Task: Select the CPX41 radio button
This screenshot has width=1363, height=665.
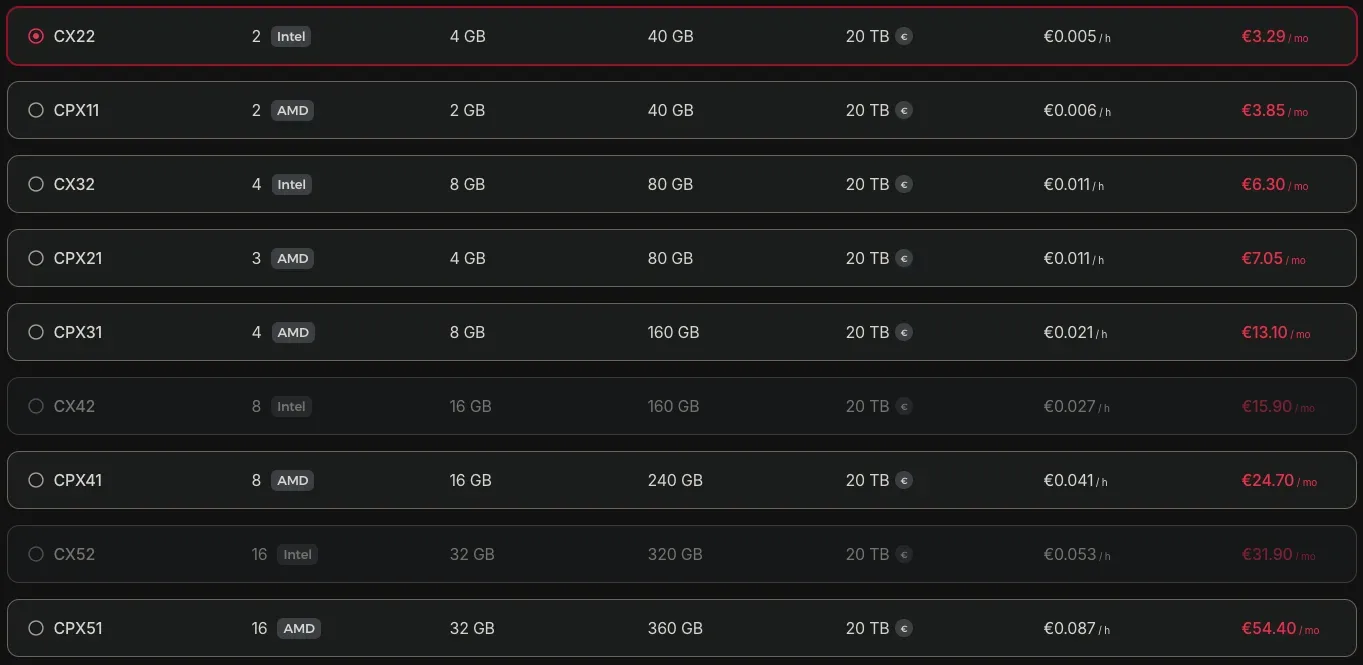Action: [x=36, y=480]
